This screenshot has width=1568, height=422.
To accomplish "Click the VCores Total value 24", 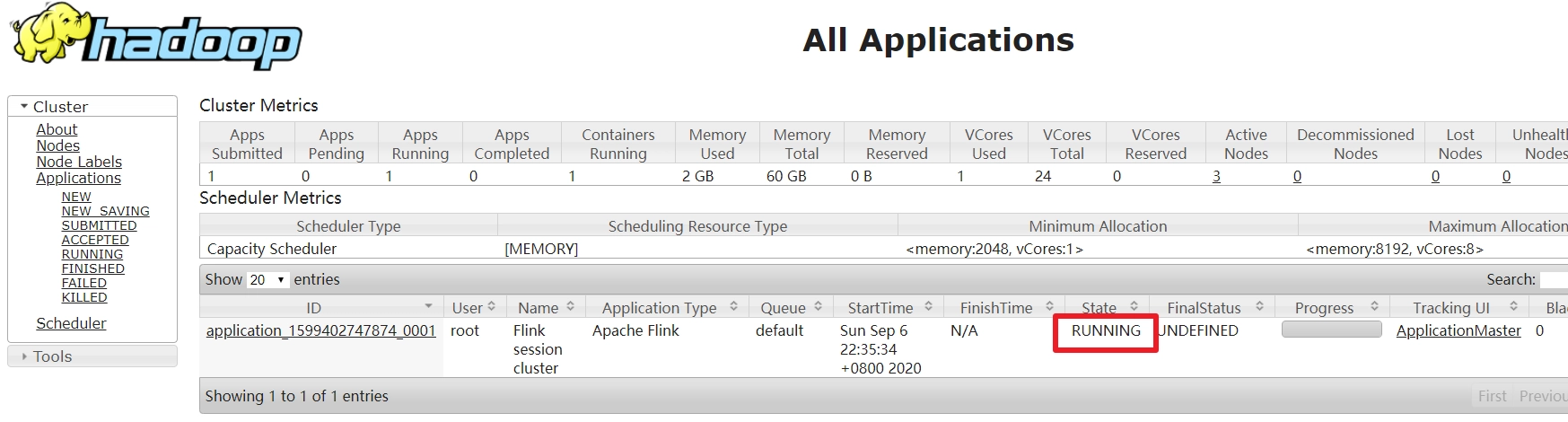I will 1043,176.
